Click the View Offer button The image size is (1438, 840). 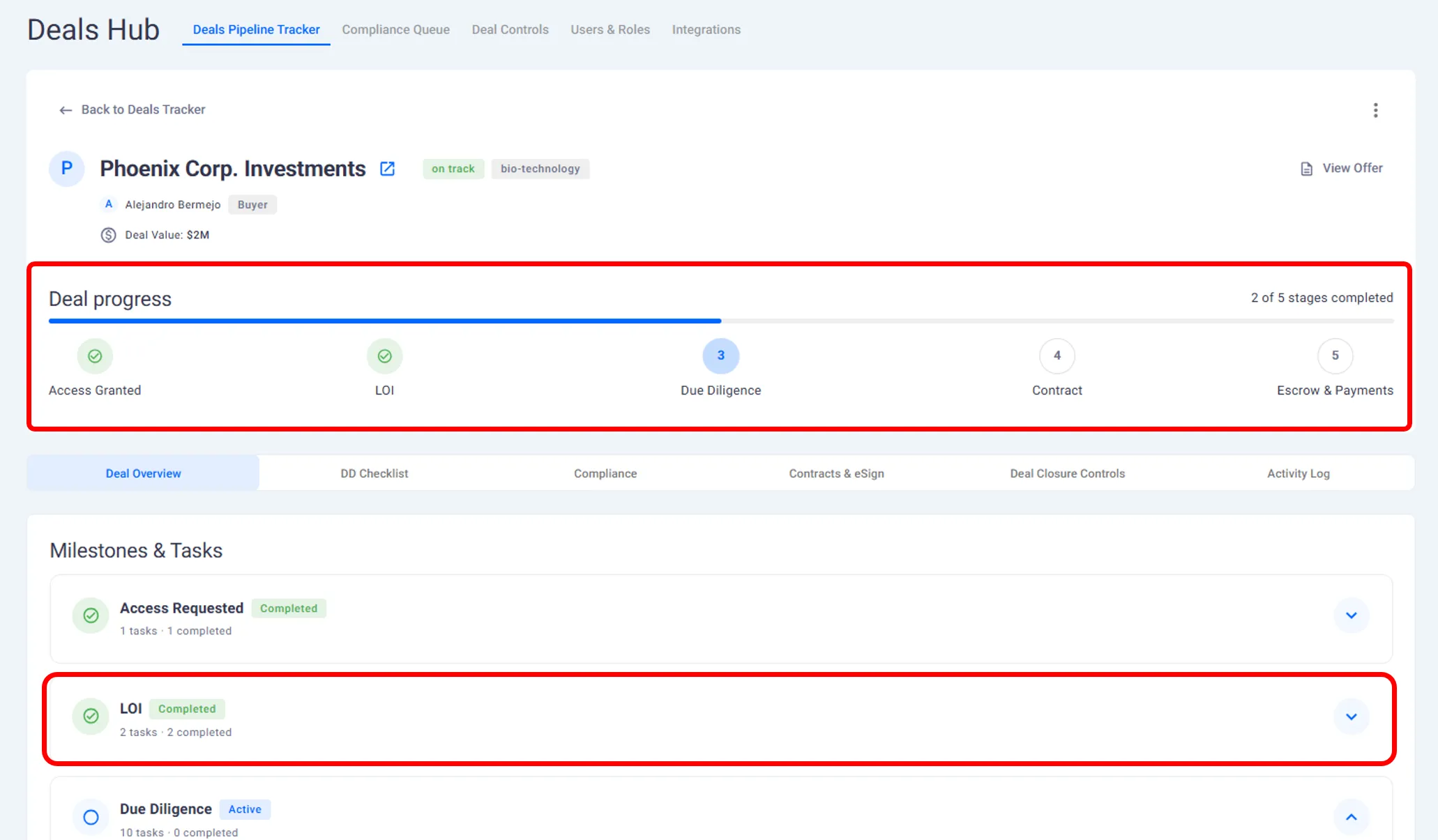tap(1352, 168)
